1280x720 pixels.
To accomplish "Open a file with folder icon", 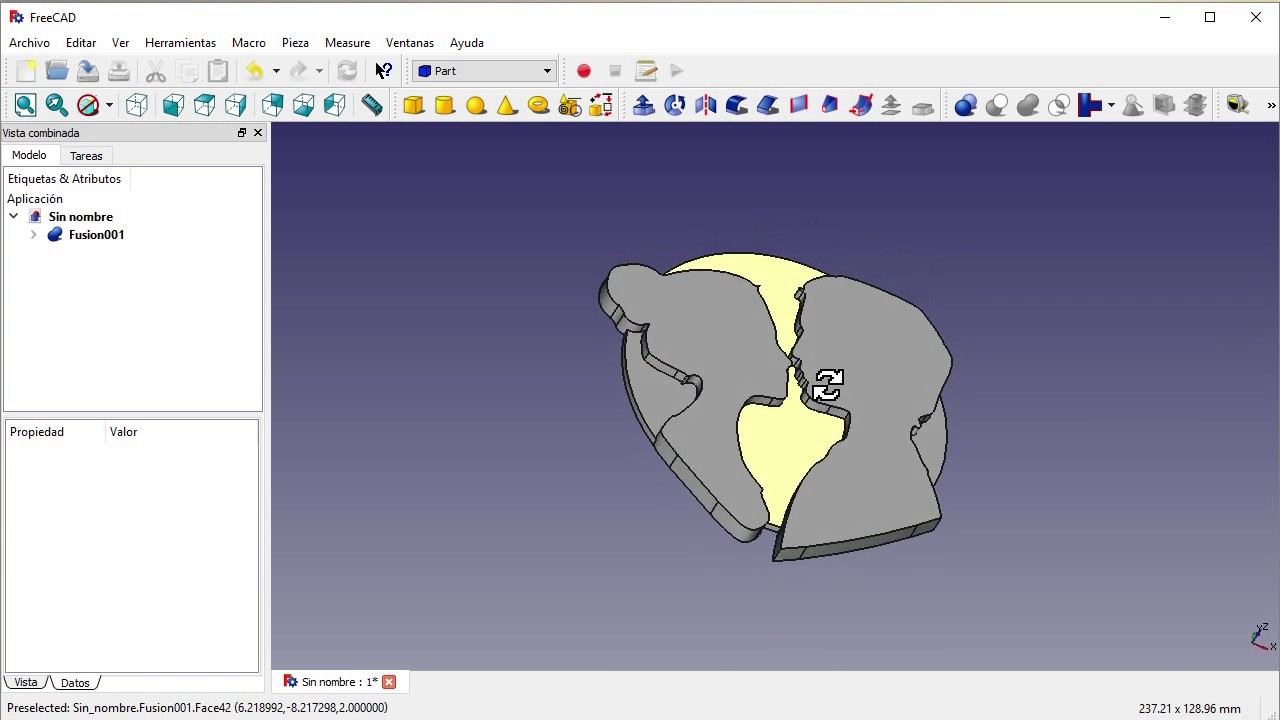I will click(57, 71).
